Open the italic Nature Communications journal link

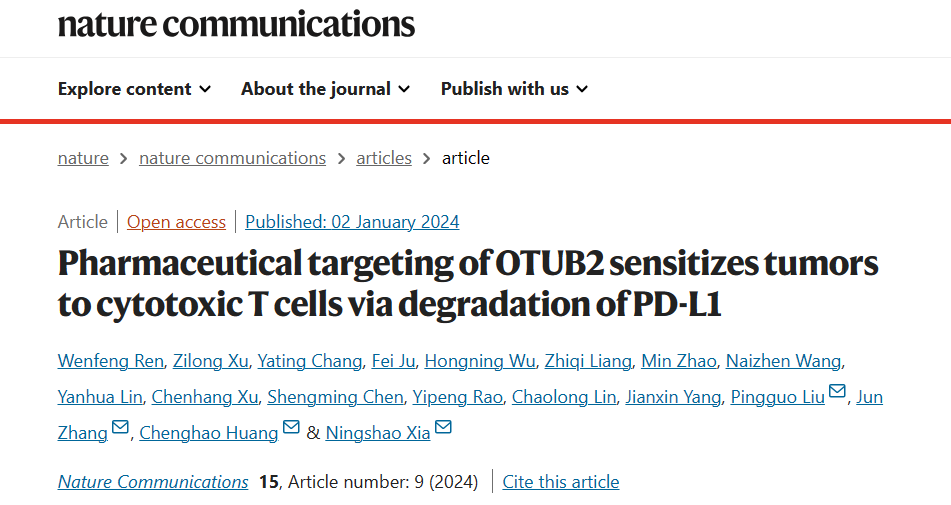[153, 482]
